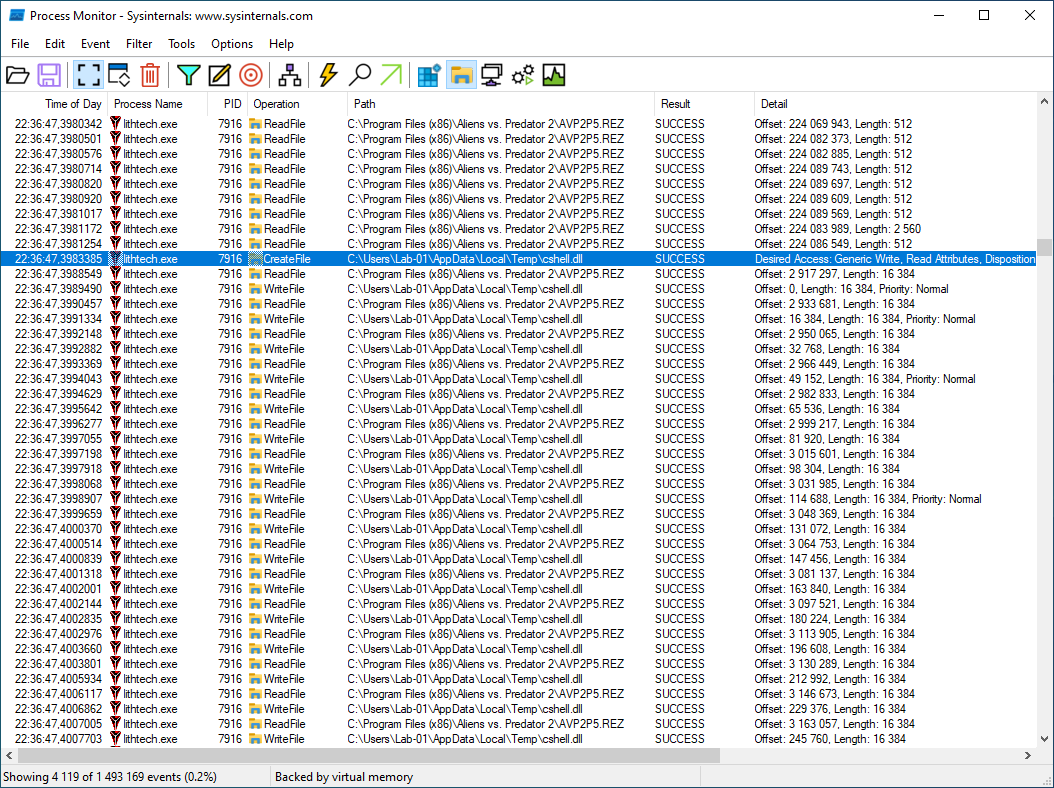The image size is (1054, 788).
Task: Click the ReadFile icon at 22:36:47,3981254
Action: tap(255, 244)
